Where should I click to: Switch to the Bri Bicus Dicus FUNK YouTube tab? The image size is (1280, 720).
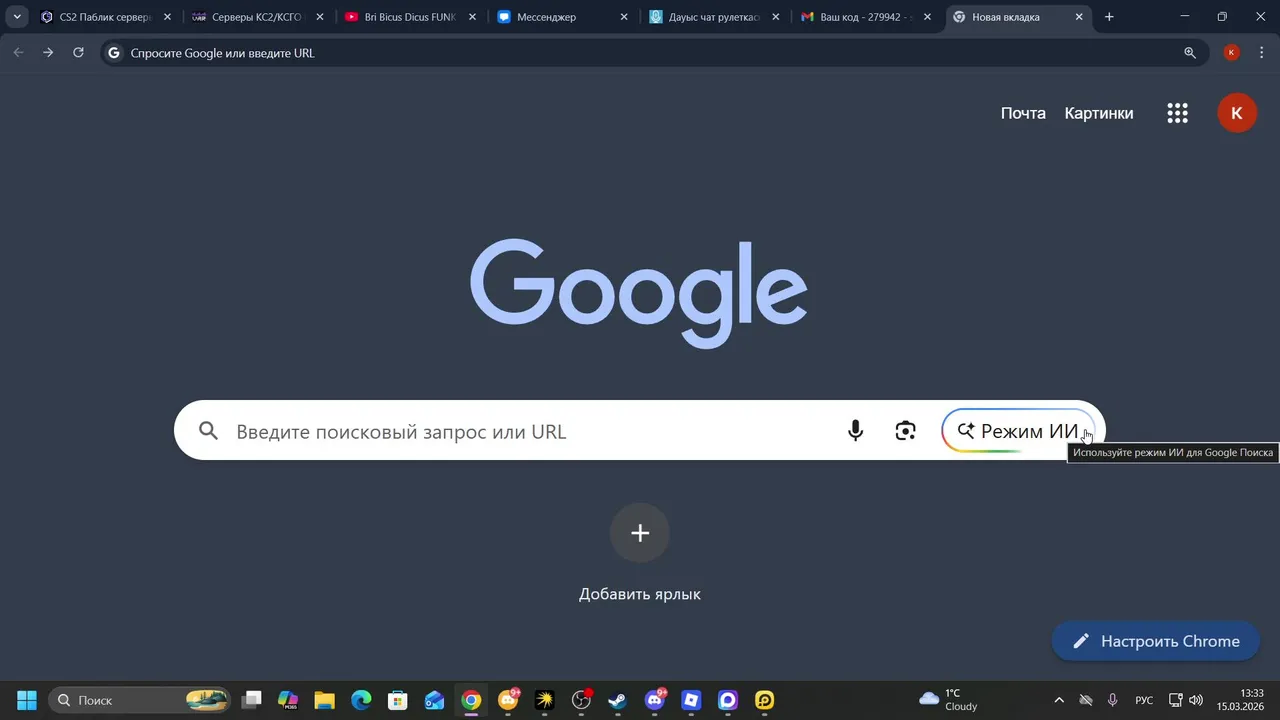point(410,17)
